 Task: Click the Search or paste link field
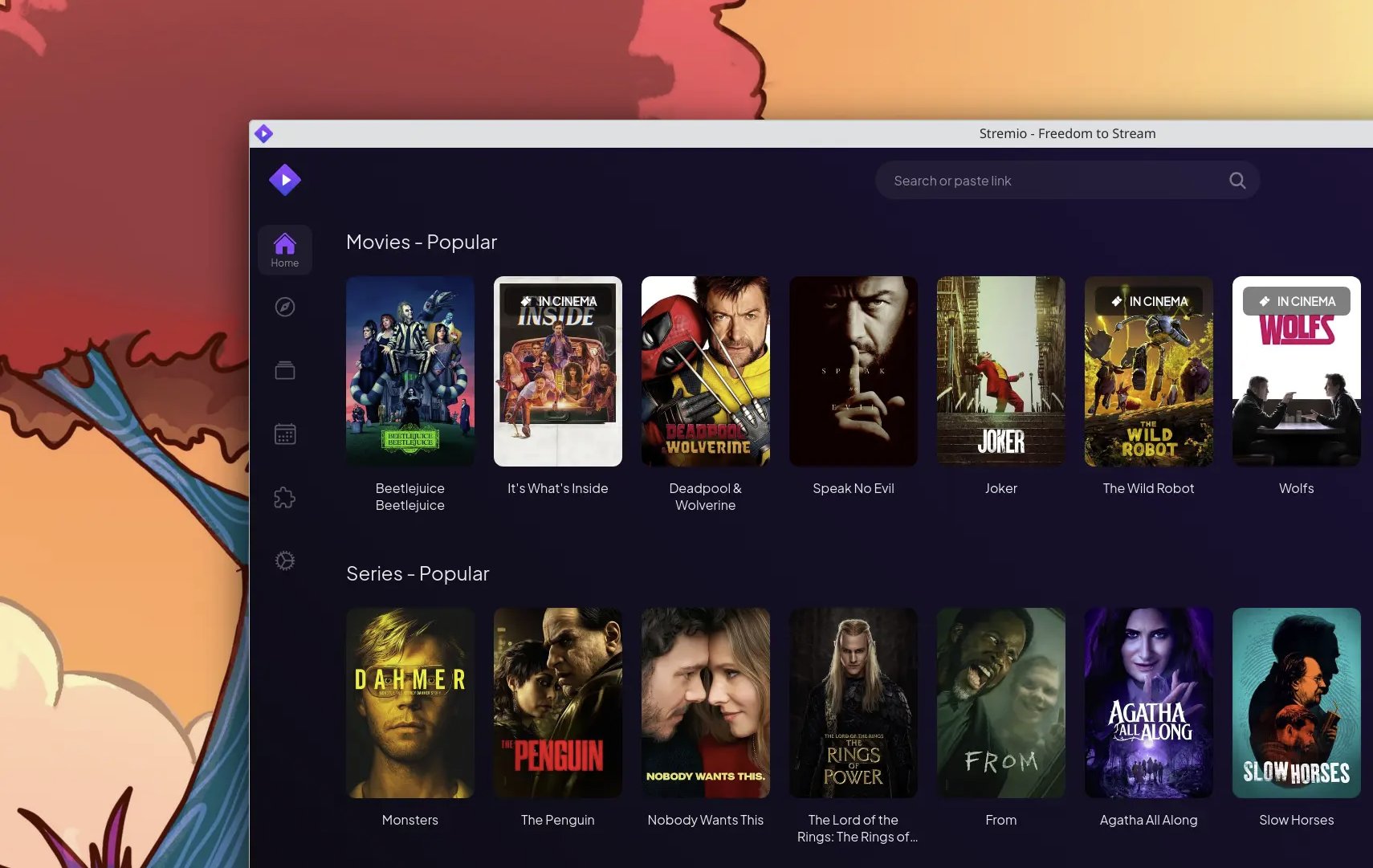click(x=1052, y=181)
